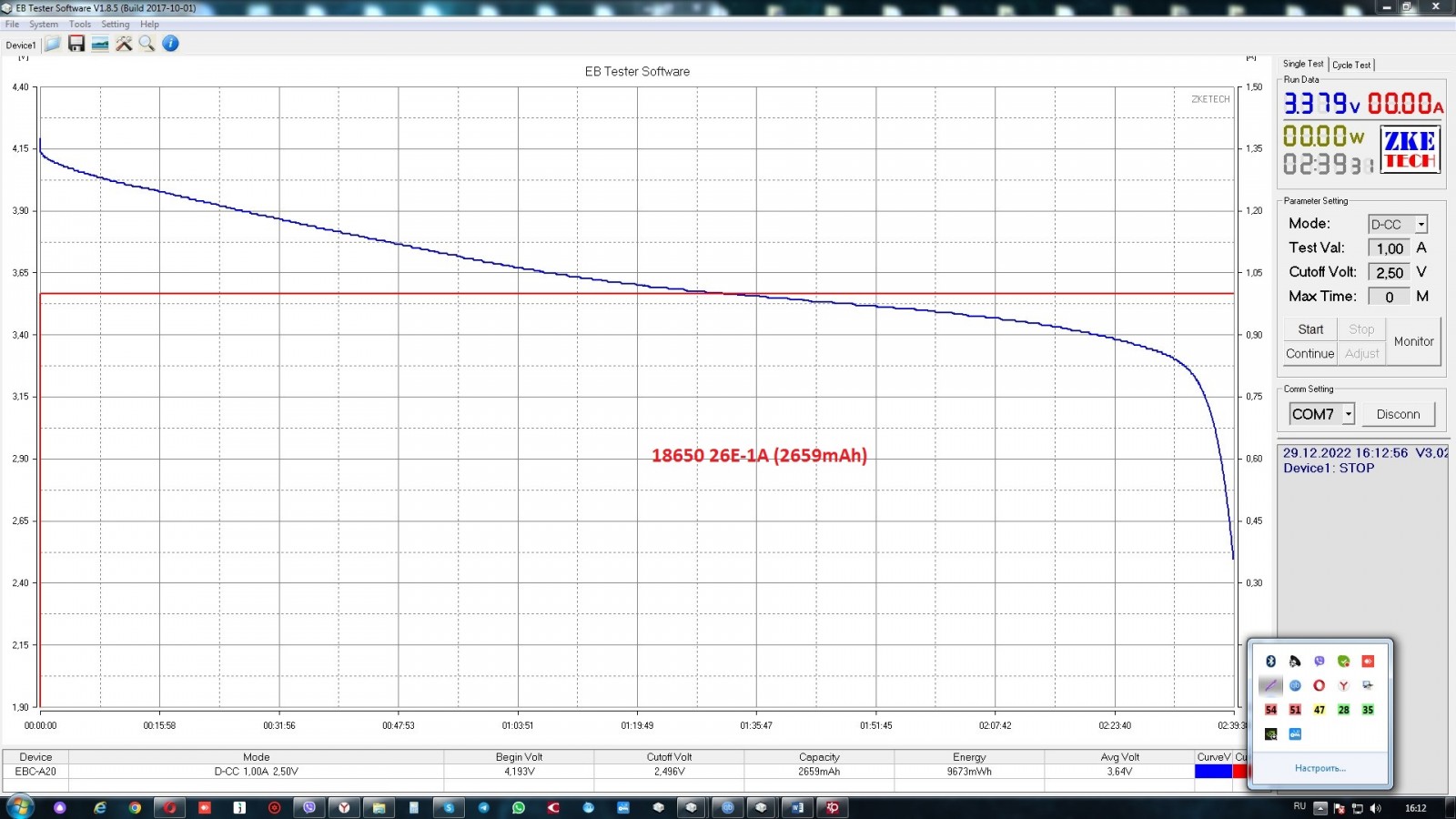This screenshot has width=1456, height=819.
Task: Expand the Mode dropdown showing D-CC
Action: (1421, 224)
